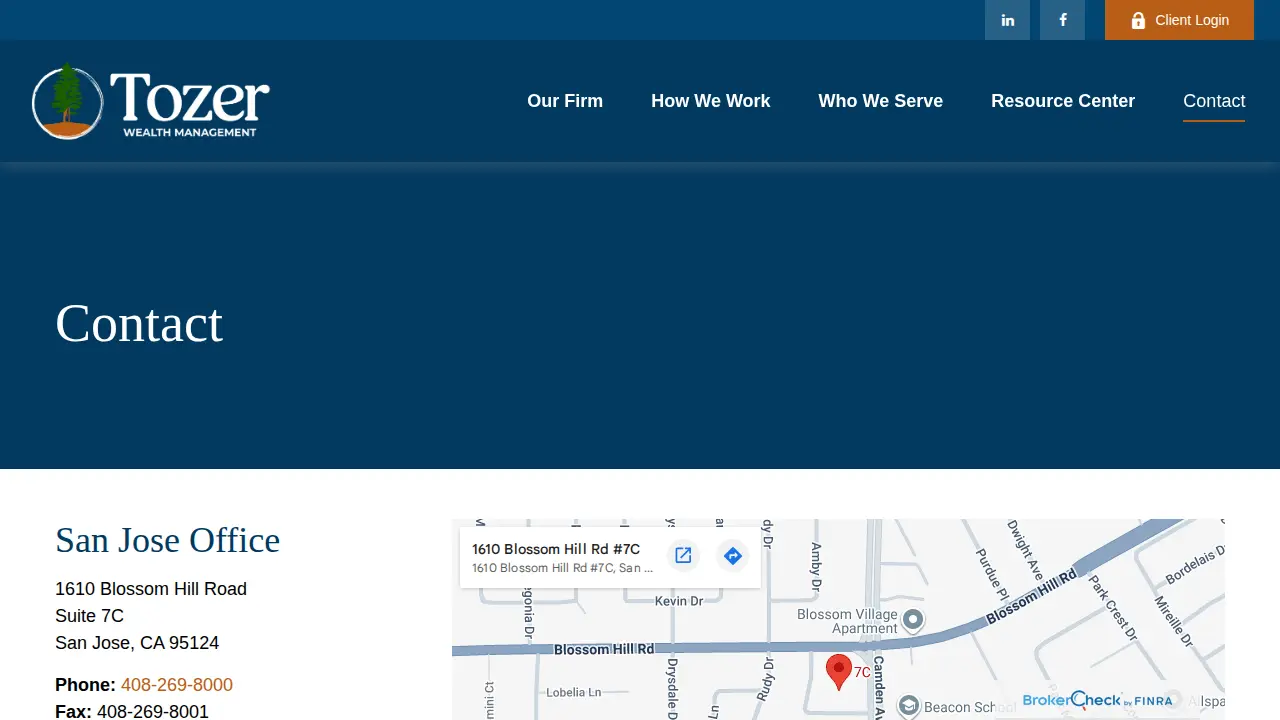The height and width of the screenshot is (720, 1280).
Task: Go to the Contact page tab
Action: 1214,101
